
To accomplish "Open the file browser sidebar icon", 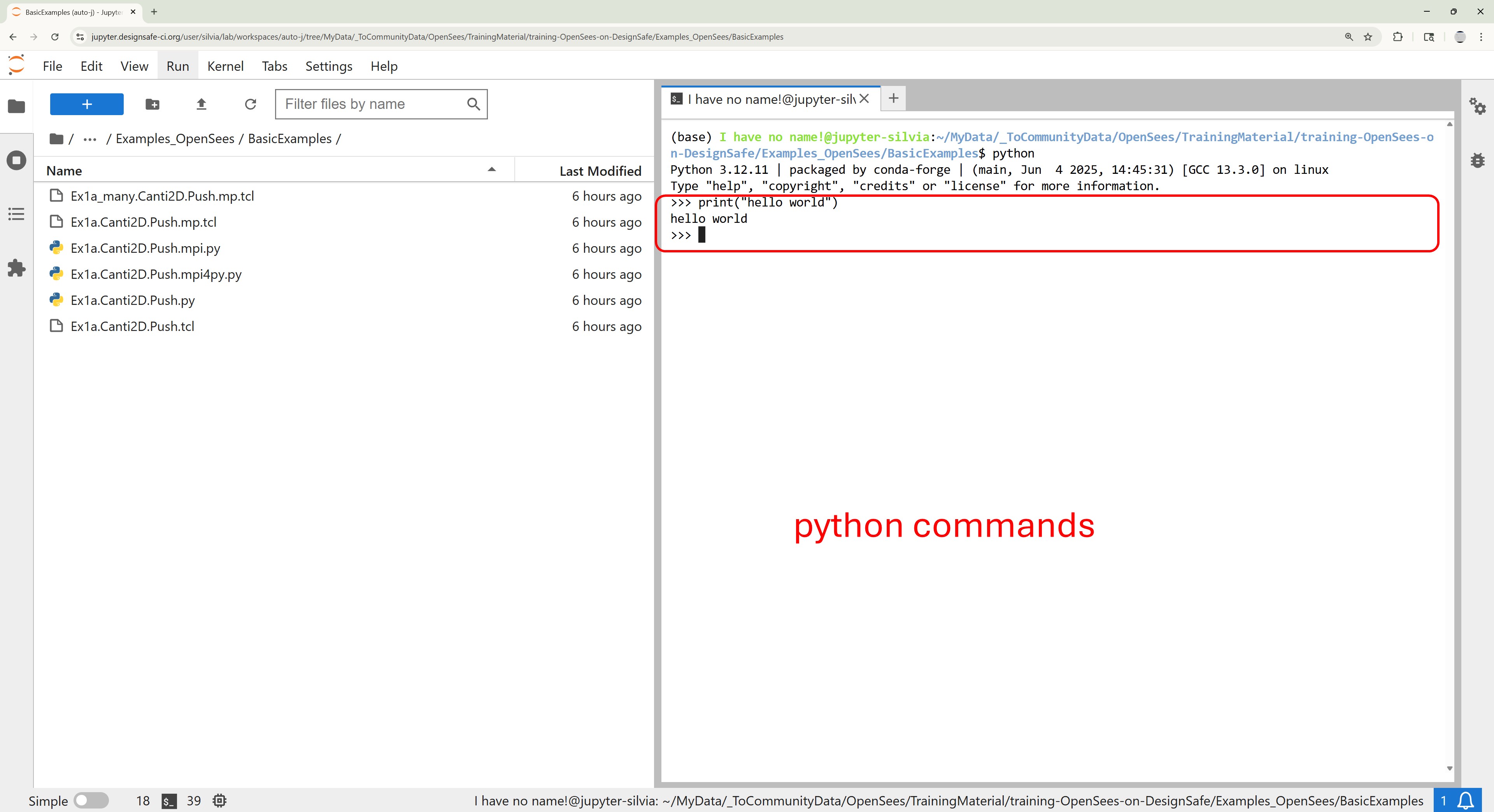I will (x=16, y=107).
